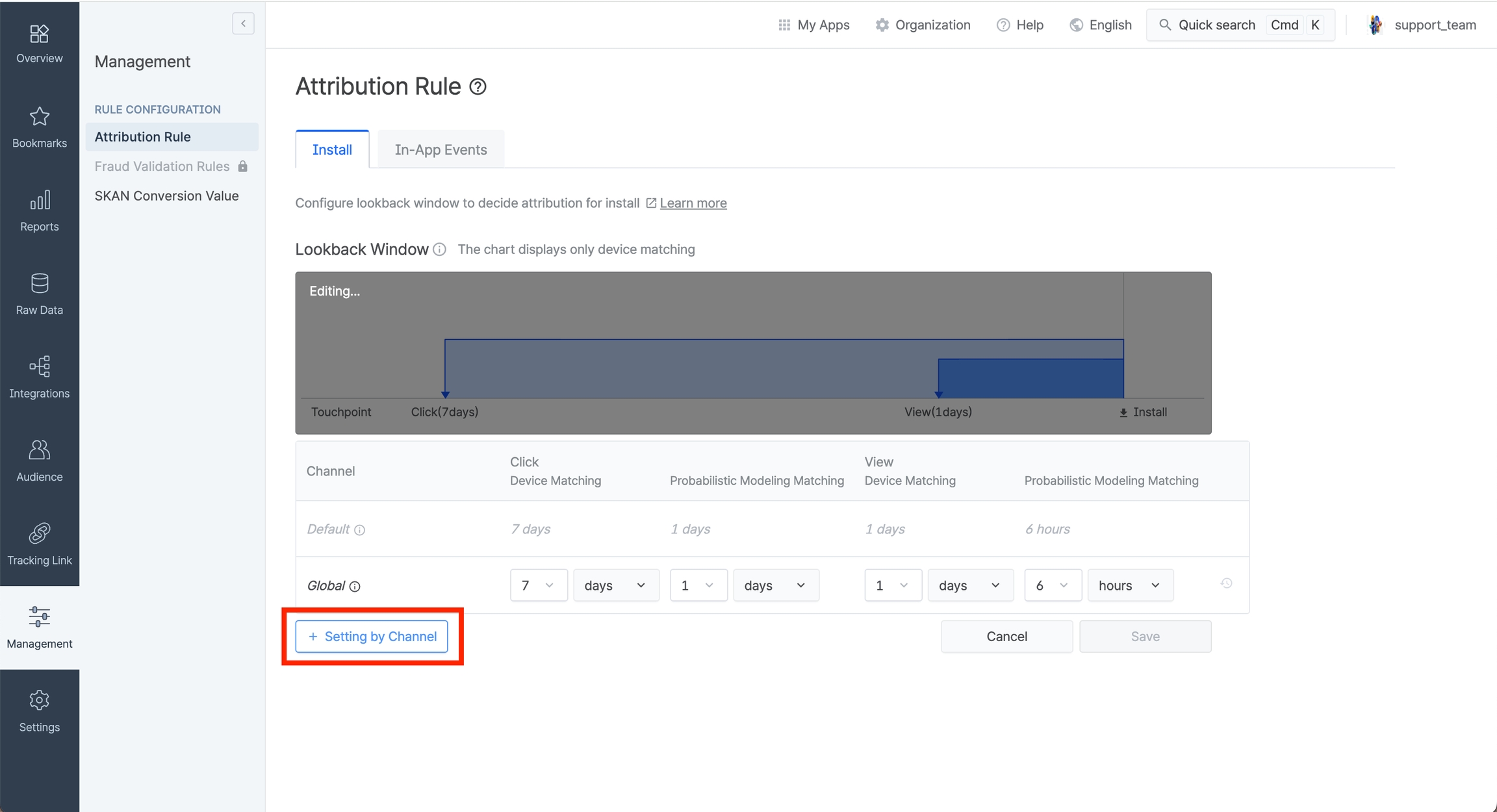Image resolution: width=1497 pixels, height=812 pixels.
Task: Click the Setting by Channel button
Action: point(372,637)
